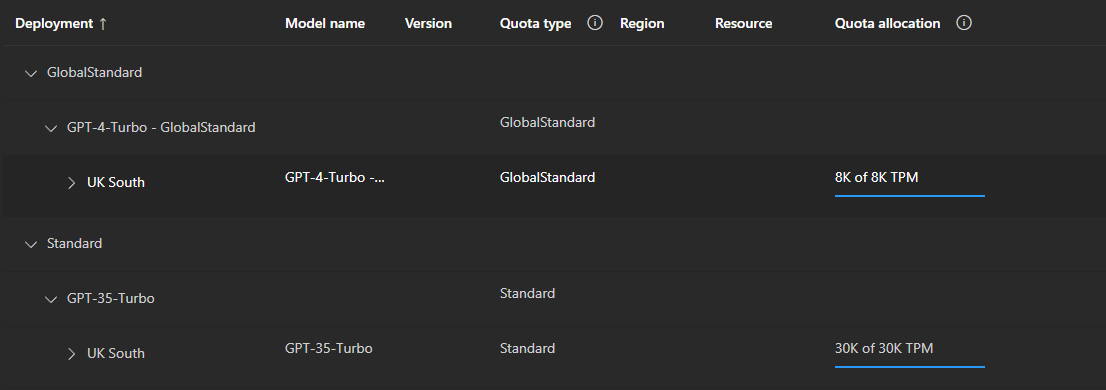Sort by the Deployment column header
The height and width of the screenshot is (390, 1106).
pos(54,23)
